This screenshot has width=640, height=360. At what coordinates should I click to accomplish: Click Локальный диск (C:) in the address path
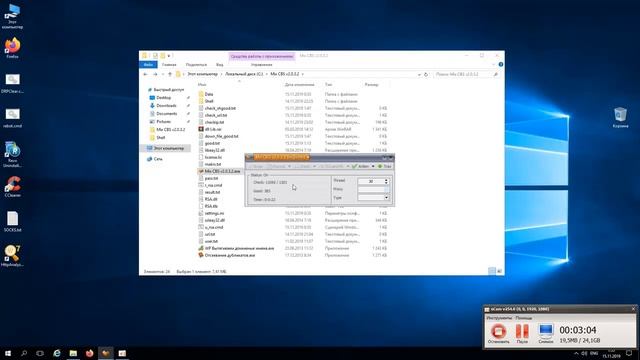point(244,74)
